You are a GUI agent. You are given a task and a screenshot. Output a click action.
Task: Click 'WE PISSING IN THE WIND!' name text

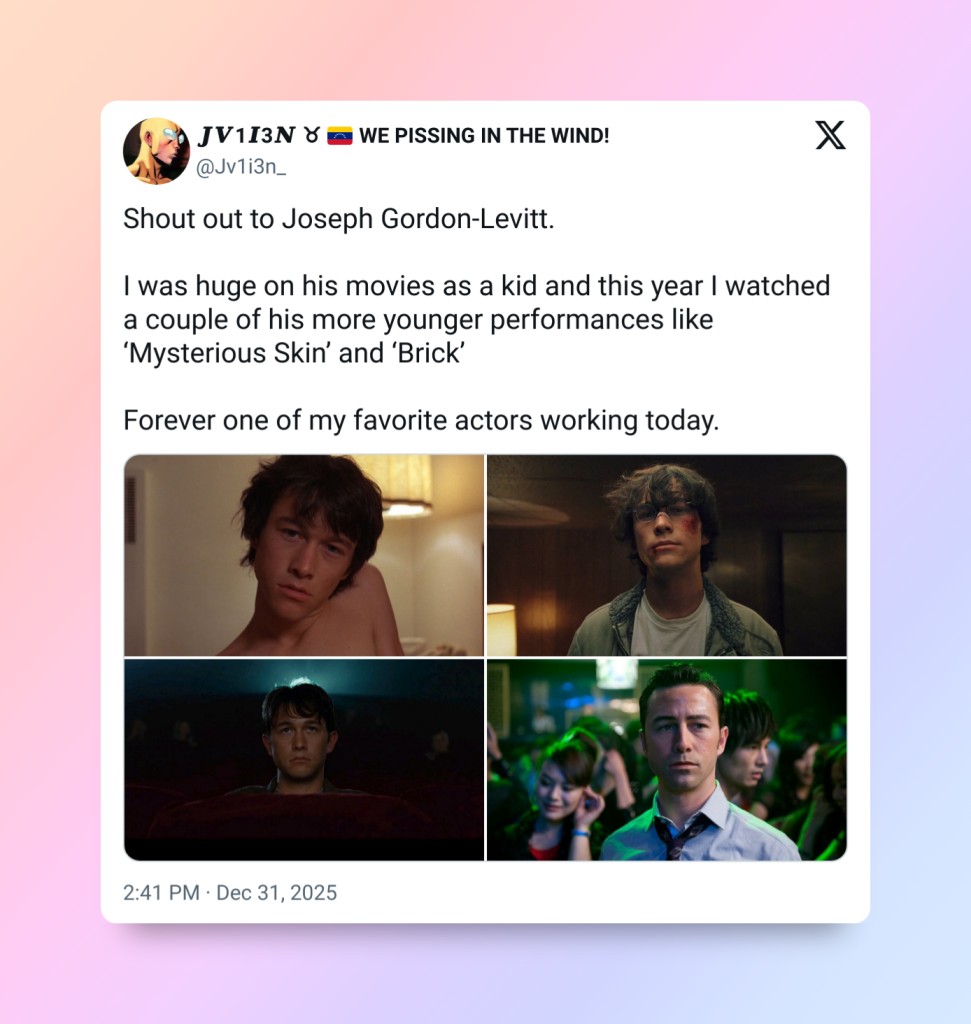pyautogui.click(x=484, y=136)
